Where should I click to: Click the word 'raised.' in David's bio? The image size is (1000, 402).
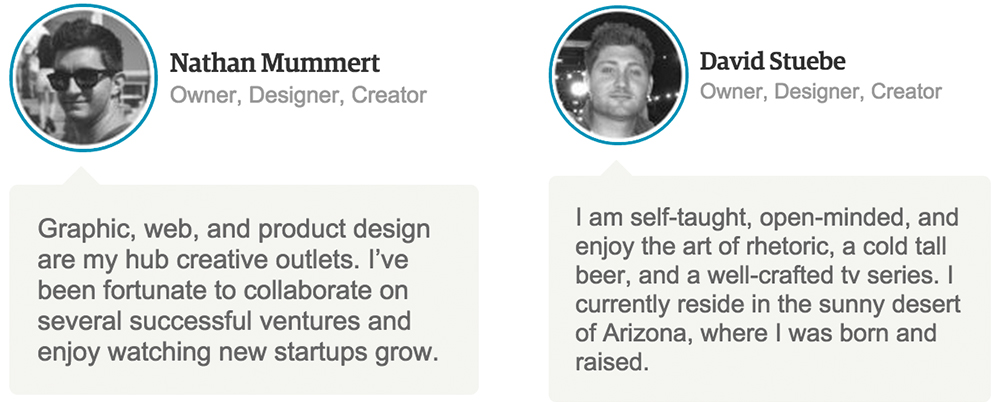tap(612, 362)
